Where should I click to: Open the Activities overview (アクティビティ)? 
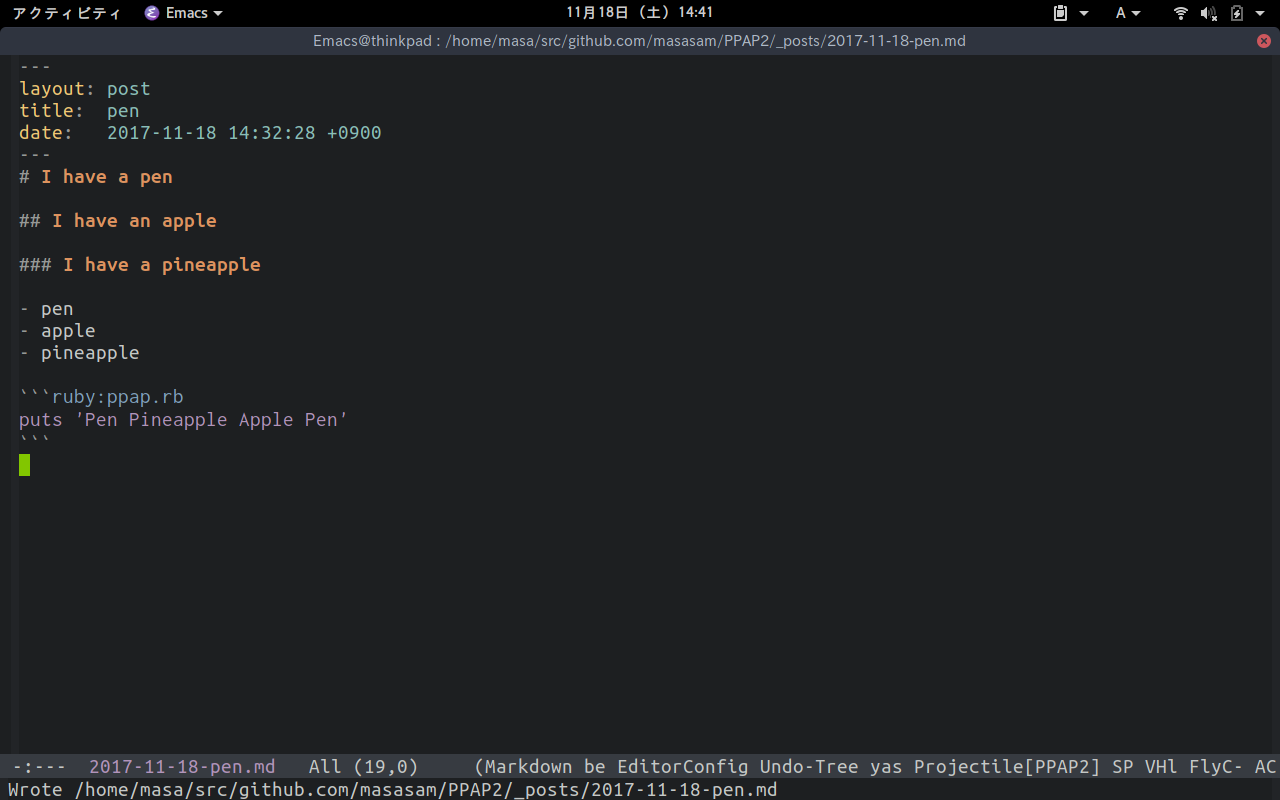66,13
